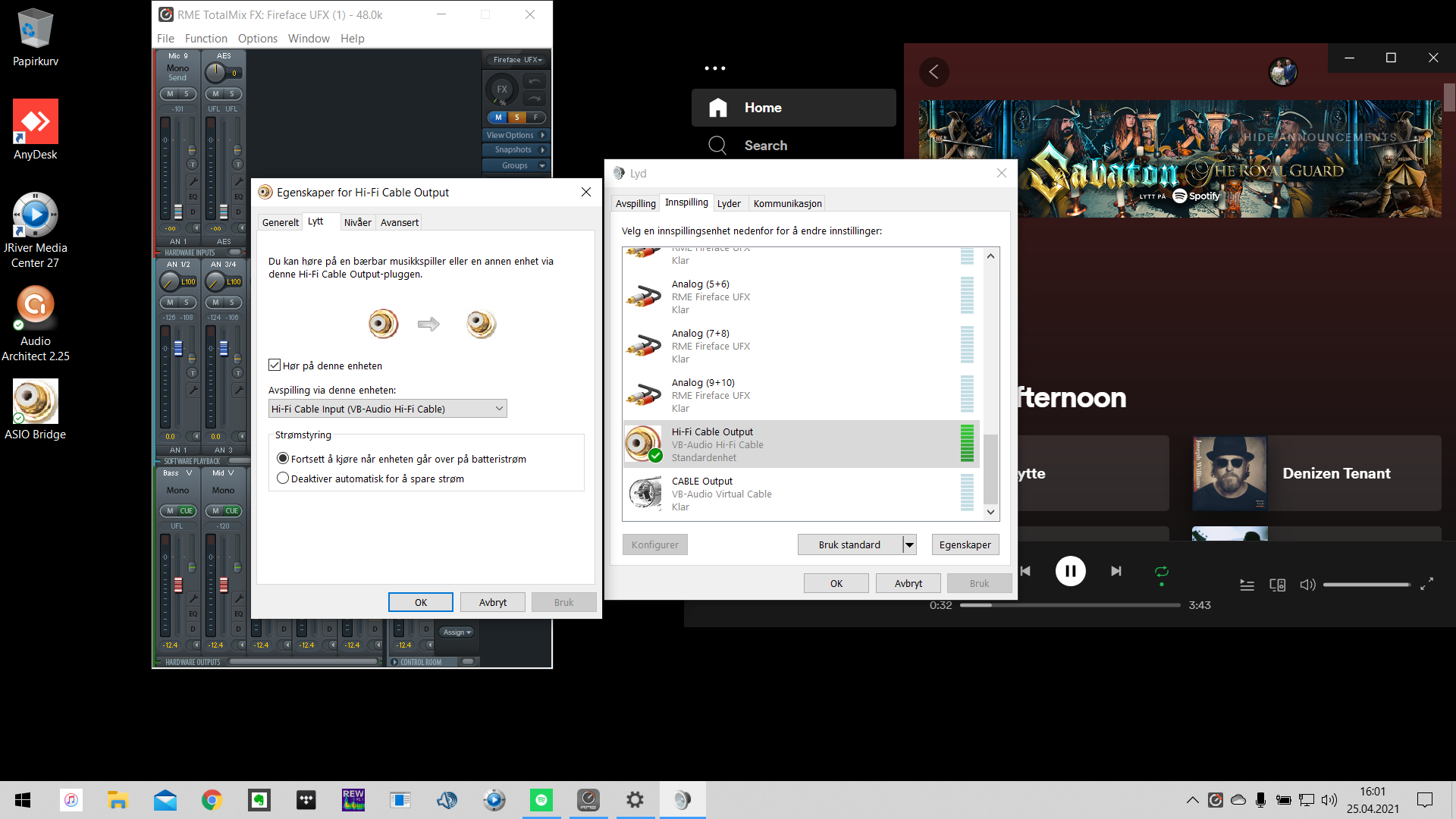1456x819 pixels.
Task: Select "Deaktiver automatisk for å spare strøm" option
Action: pos(283,479)
